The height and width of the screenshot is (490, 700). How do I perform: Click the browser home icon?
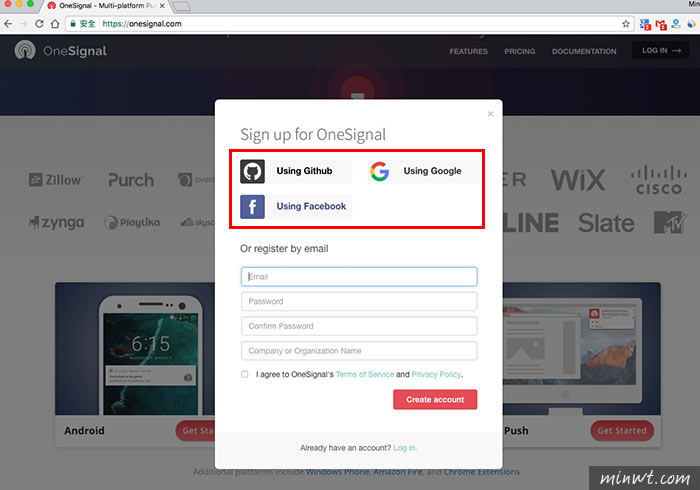[x=55, y=24]
